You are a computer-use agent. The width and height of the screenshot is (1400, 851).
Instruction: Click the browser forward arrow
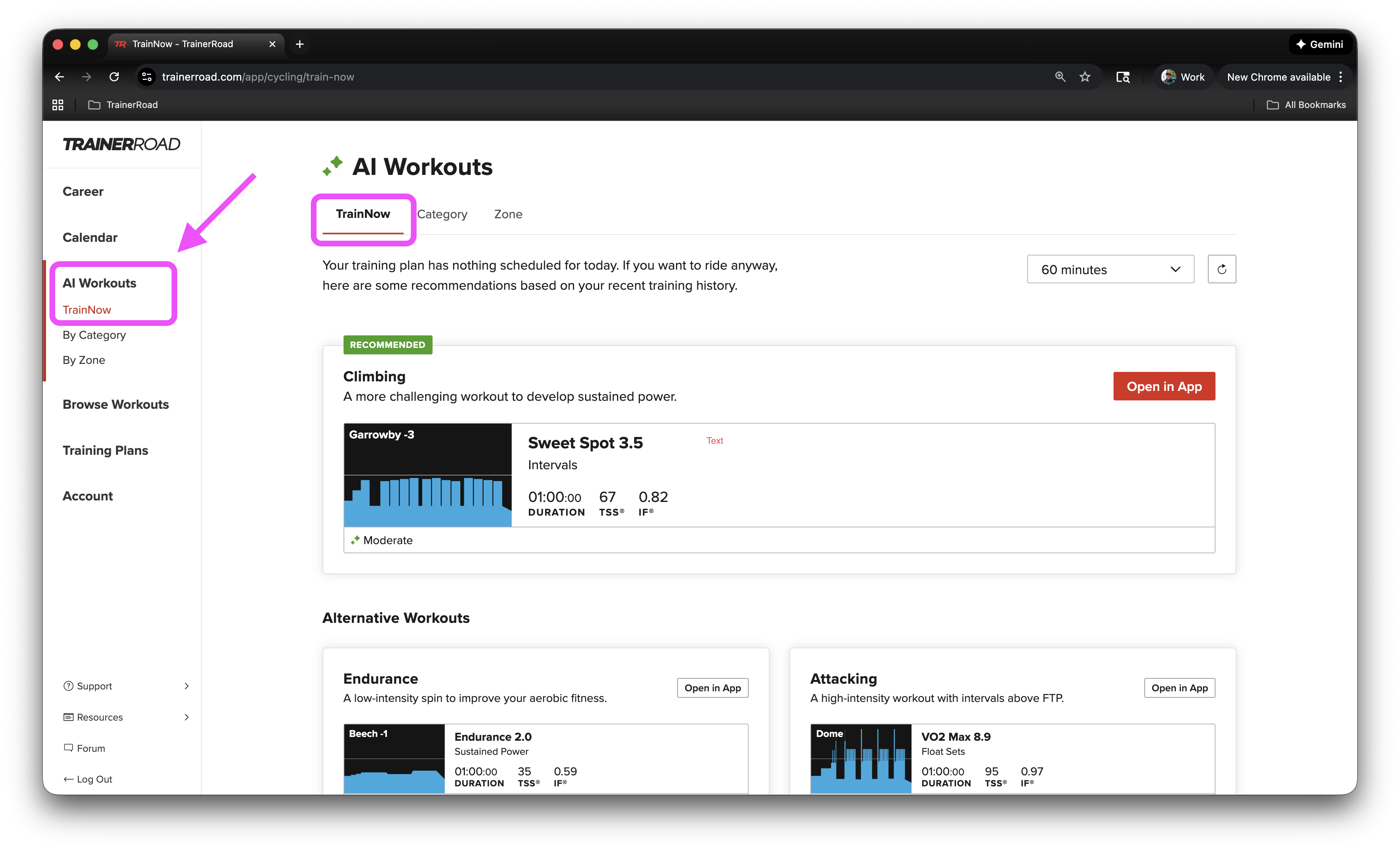(86, 77)
